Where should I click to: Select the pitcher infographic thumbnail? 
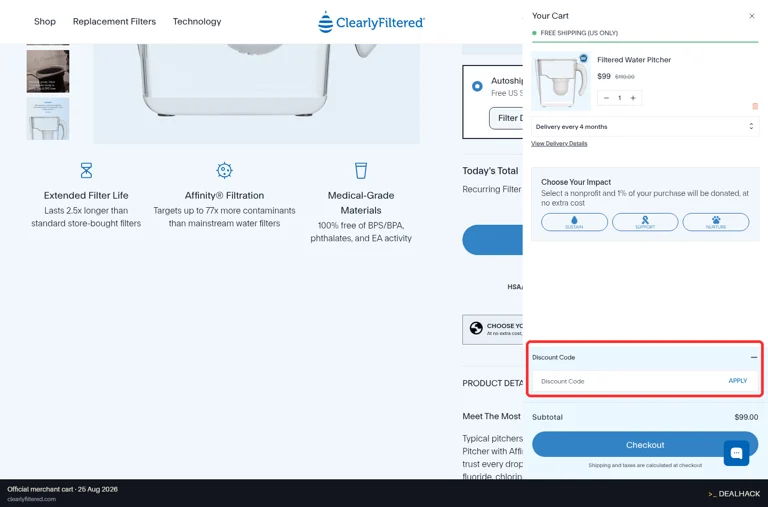tap(48, 119)
